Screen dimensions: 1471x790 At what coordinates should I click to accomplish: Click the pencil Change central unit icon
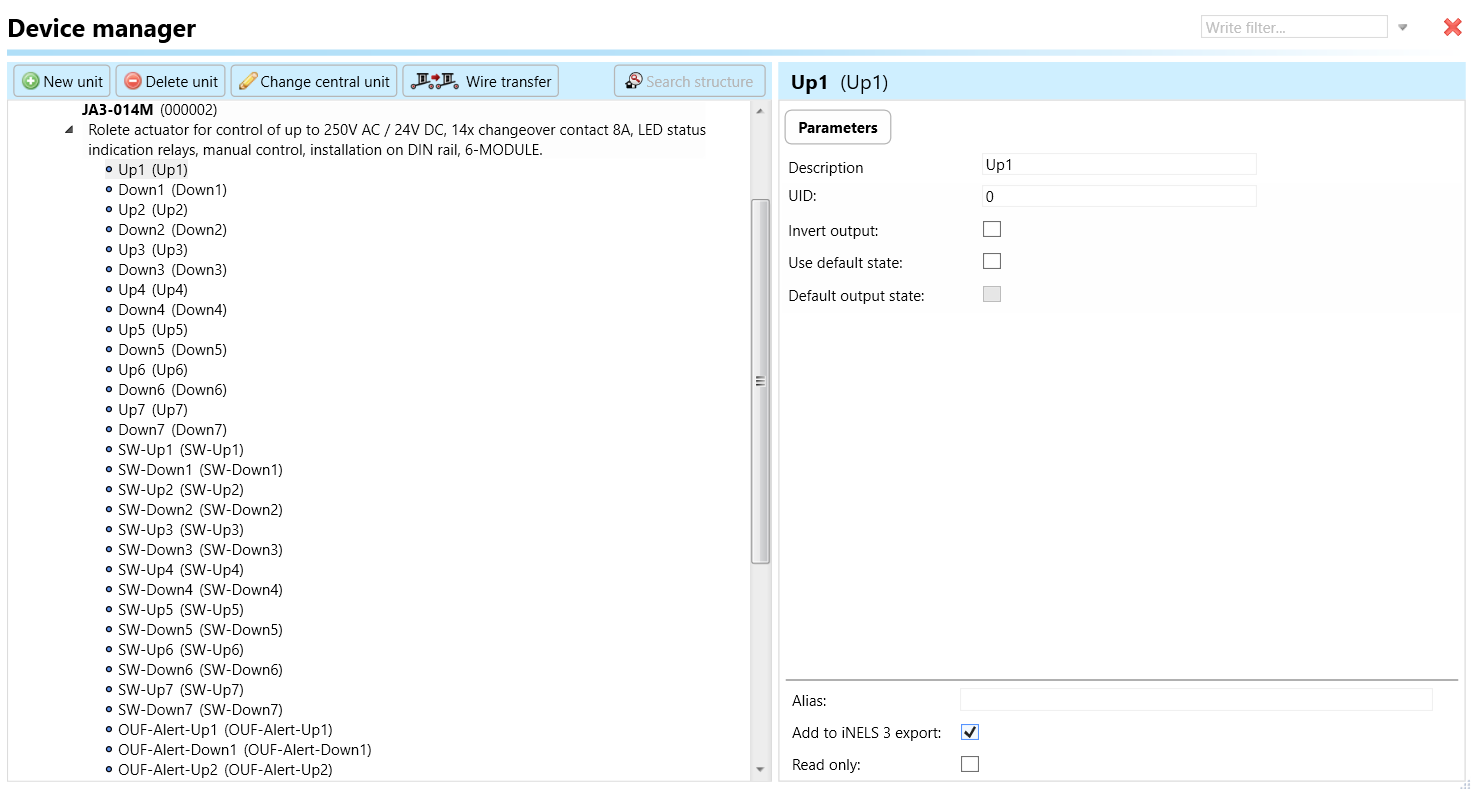(248, 82)
